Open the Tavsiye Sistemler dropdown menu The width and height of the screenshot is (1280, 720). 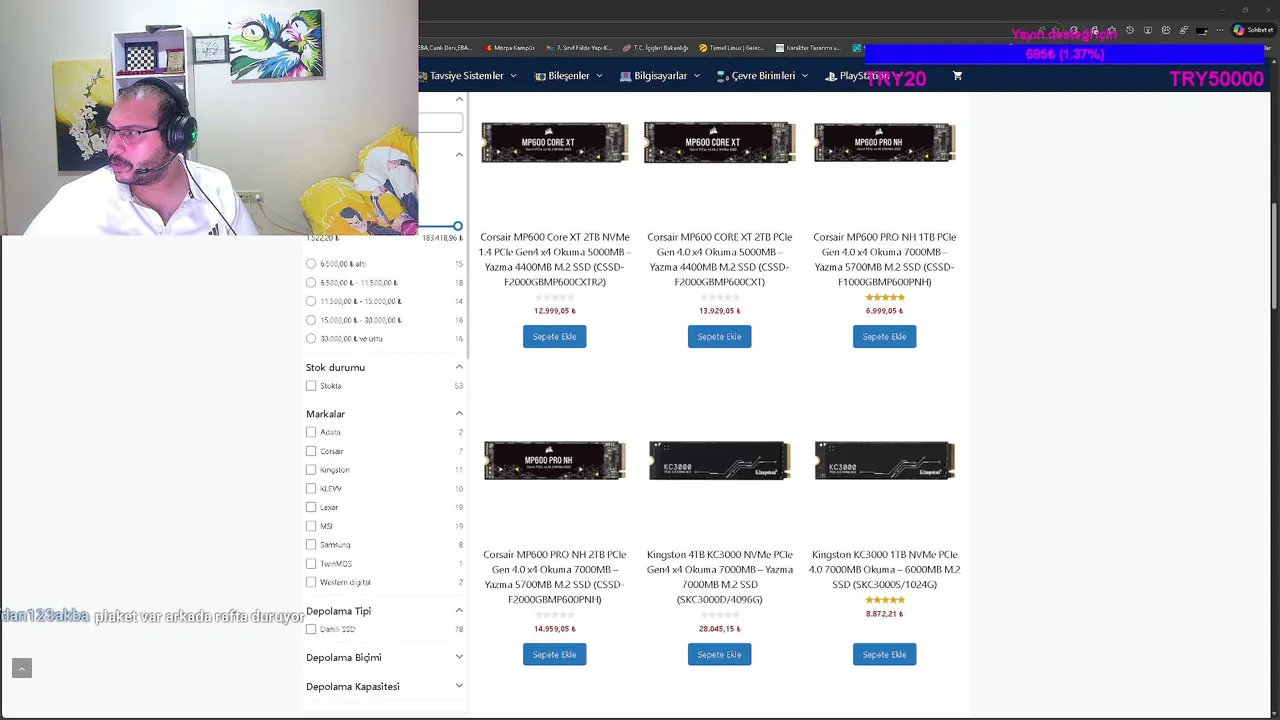click(x=468, y=76)
